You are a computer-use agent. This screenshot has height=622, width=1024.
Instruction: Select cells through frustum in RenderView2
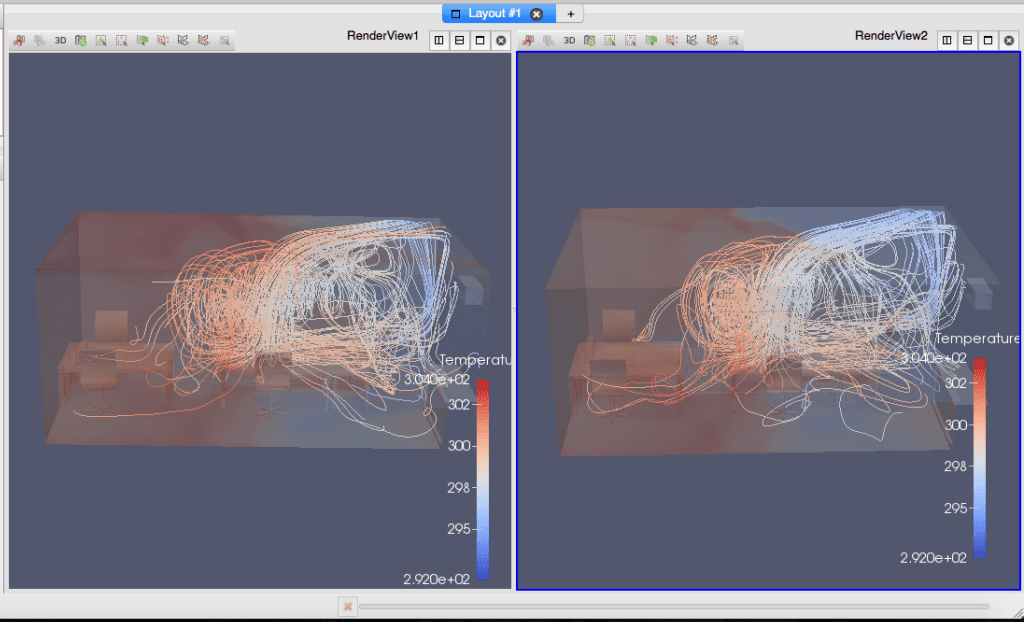point(652,40)
